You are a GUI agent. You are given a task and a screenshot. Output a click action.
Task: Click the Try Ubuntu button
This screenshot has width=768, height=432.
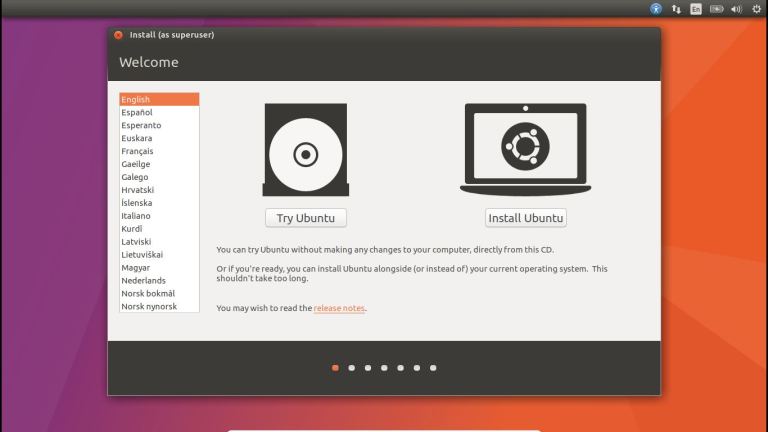click(x=306, y=218)
